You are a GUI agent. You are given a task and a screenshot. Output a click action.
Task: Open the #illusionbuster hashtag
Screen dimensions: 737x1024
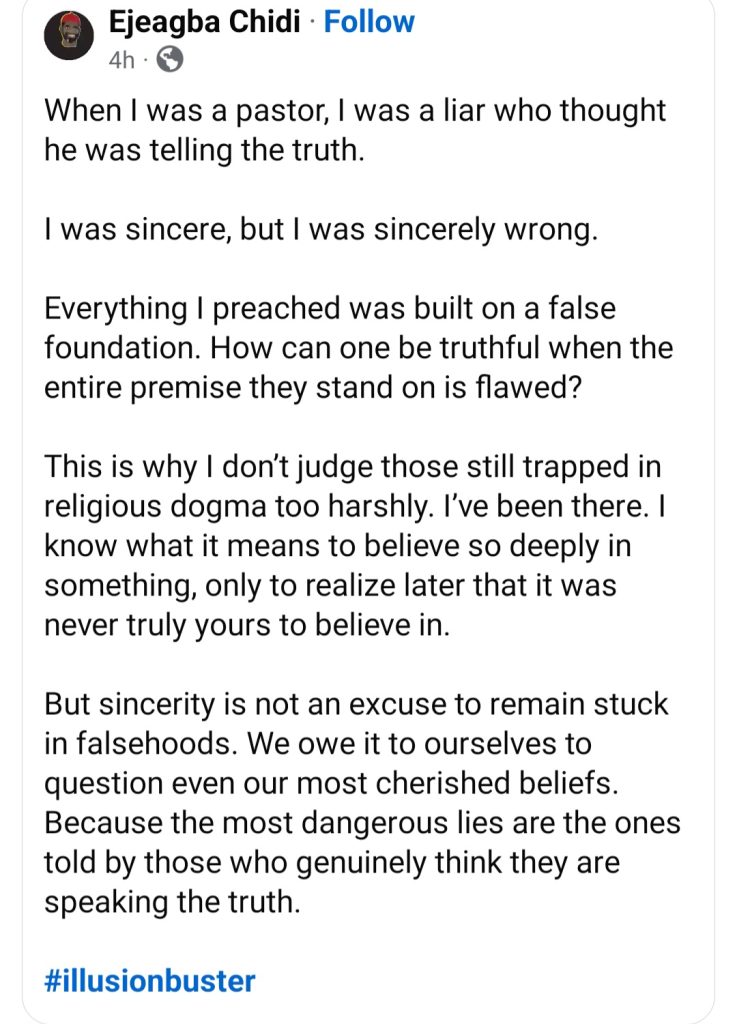pos(150,981)
